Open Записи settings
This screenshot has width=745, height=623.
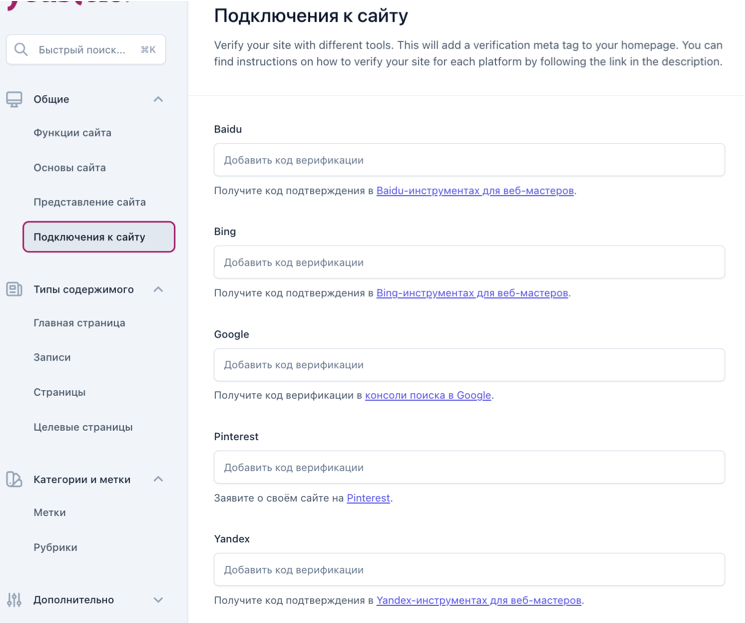pos(52,357)
